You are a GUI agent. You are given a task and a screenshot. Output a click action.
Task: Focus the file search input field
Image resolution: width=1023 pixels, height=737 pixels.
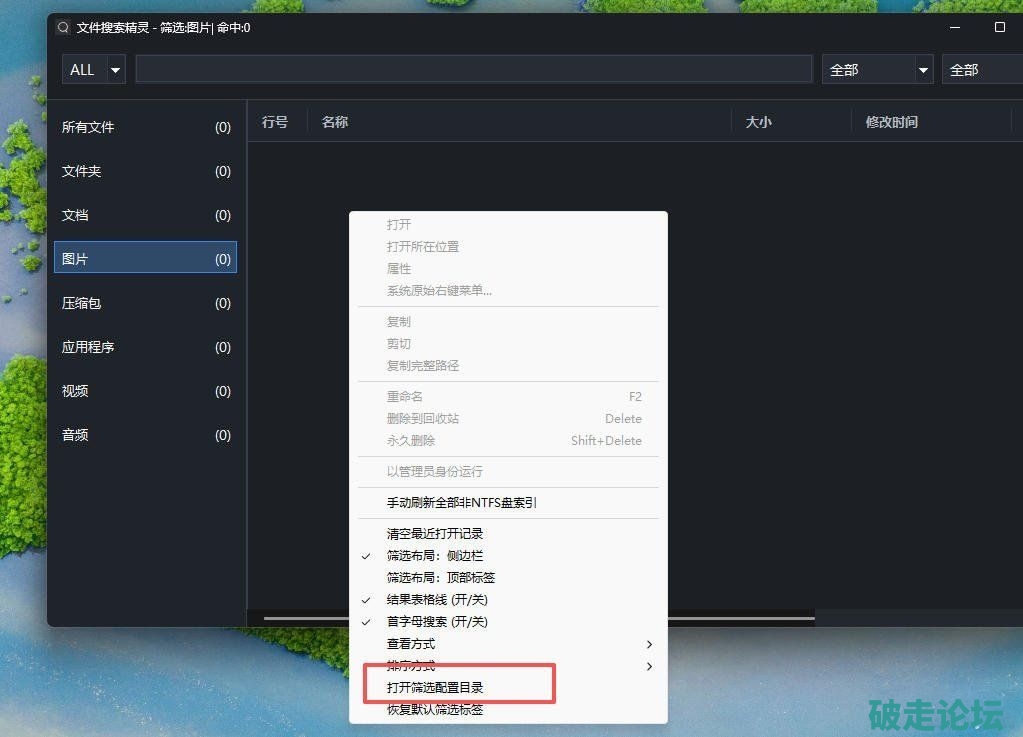pos(474,69)
